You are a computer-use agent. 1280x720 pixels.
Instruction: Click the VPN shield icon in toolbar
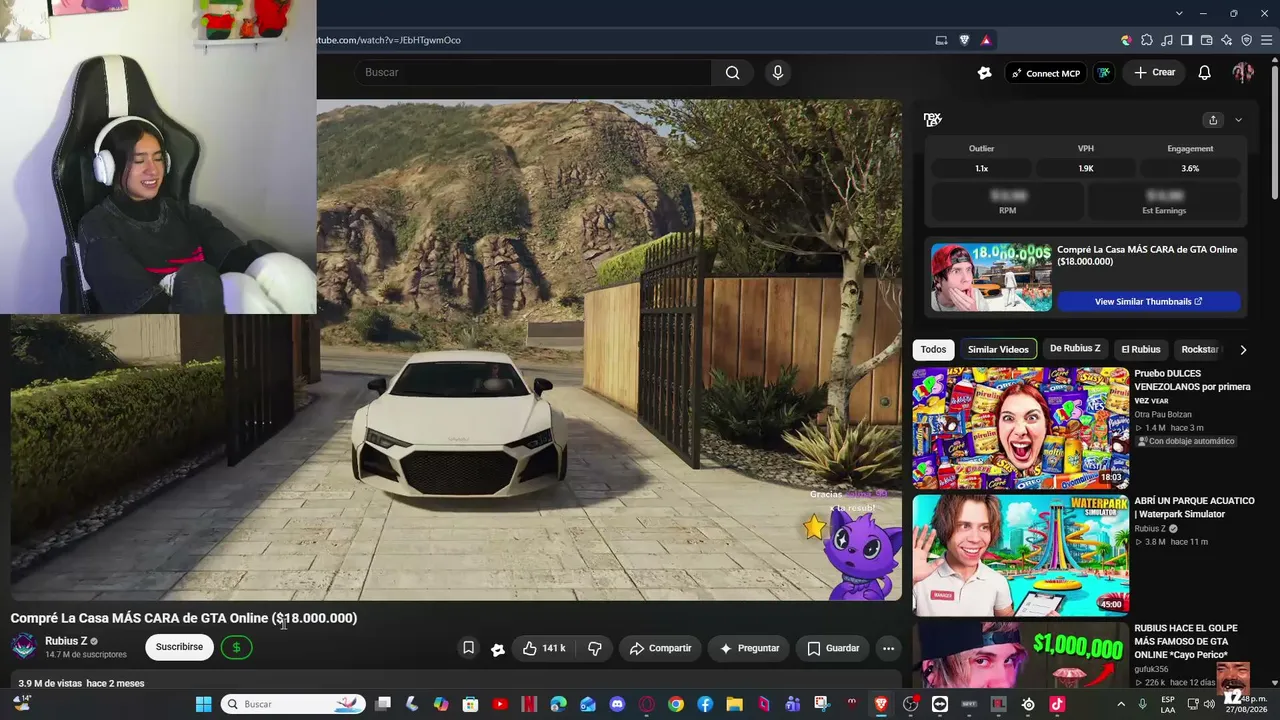point(1247,40)
